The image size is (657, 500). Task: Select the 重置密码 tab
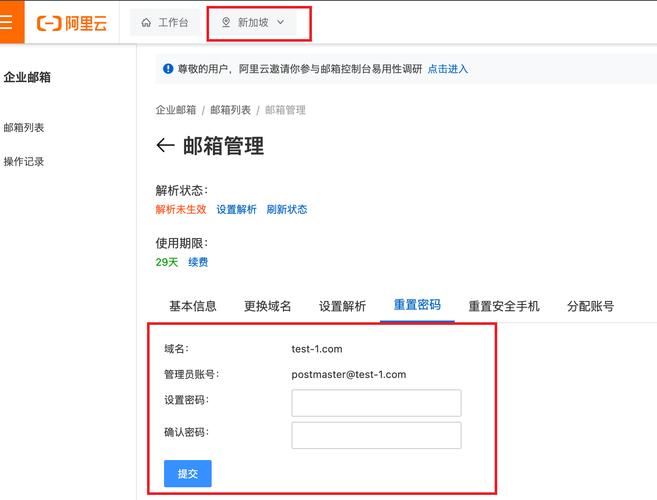click(x=417, y=305)
